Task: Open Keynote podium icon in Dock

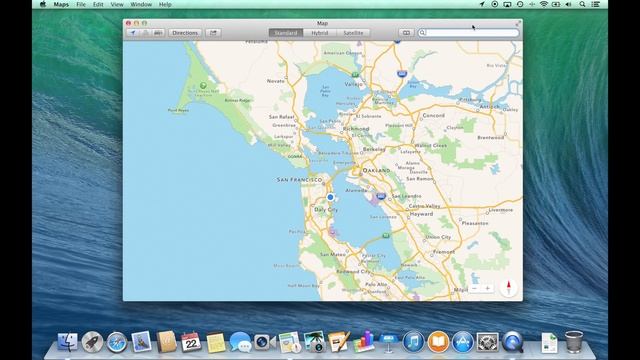Action: pyautogui.click(x=388, y=343)
